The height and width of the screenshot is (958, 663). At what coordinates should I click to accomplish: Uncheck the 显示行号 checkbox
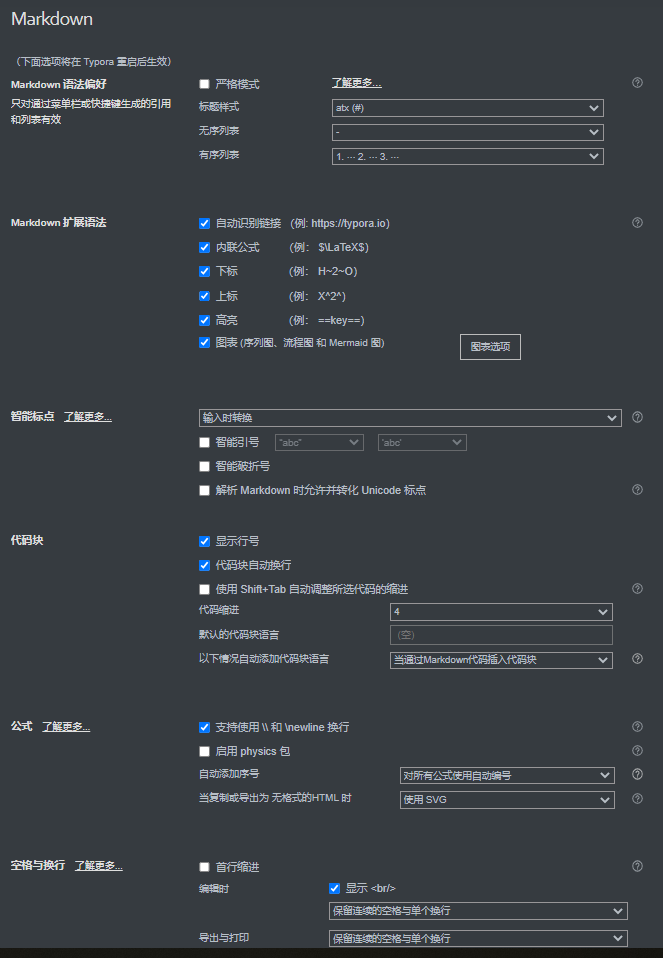pyautogui.click(x=205, y=541)
